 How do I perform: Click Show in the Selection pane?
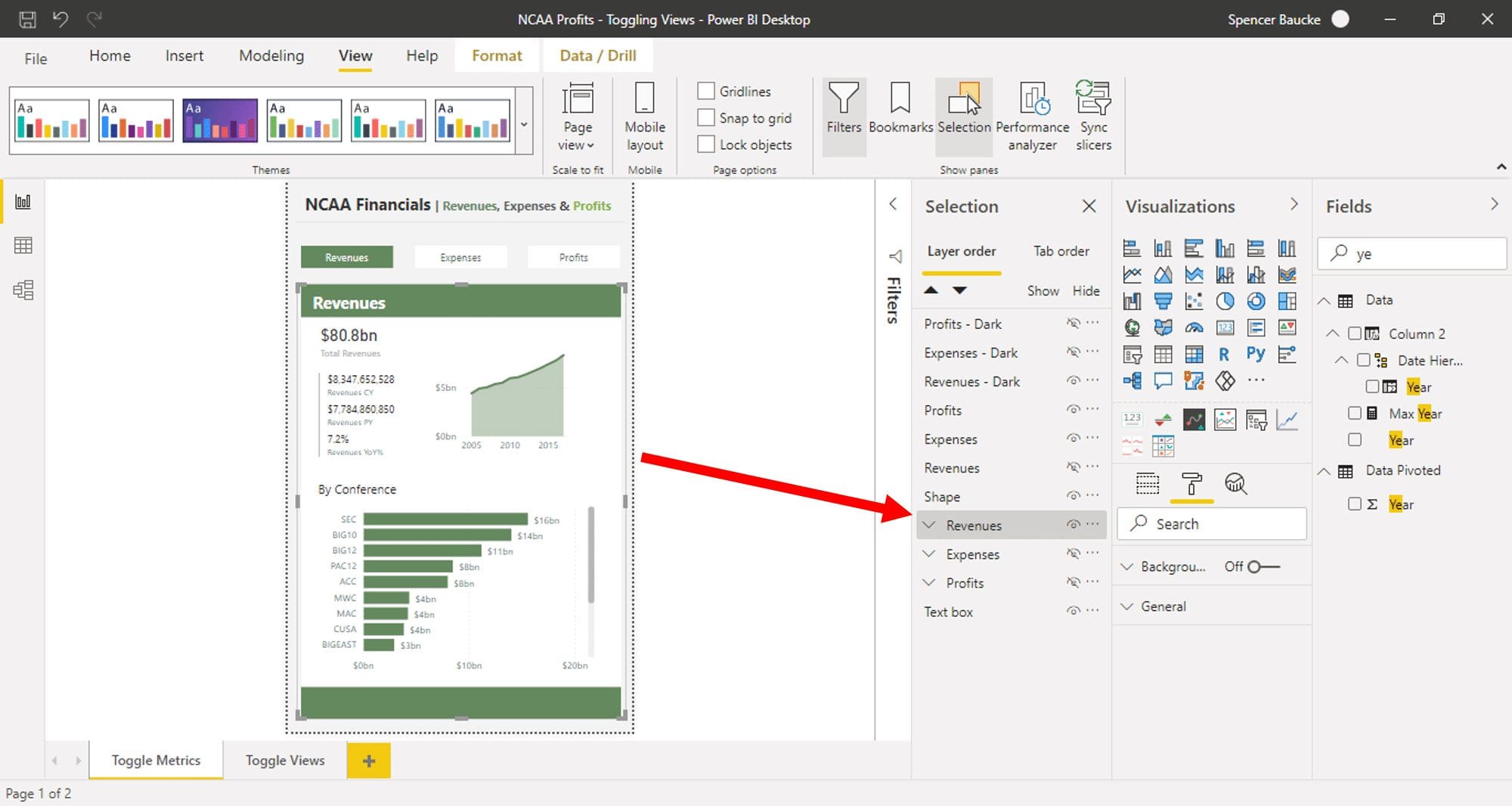pyautogui.click(x=1043, y=290)
